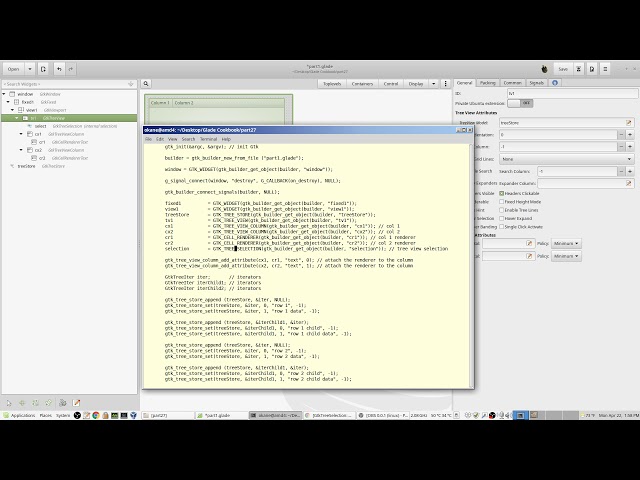Collapse the cx2 column node
The image size is (640, 480).
(21, 150)
